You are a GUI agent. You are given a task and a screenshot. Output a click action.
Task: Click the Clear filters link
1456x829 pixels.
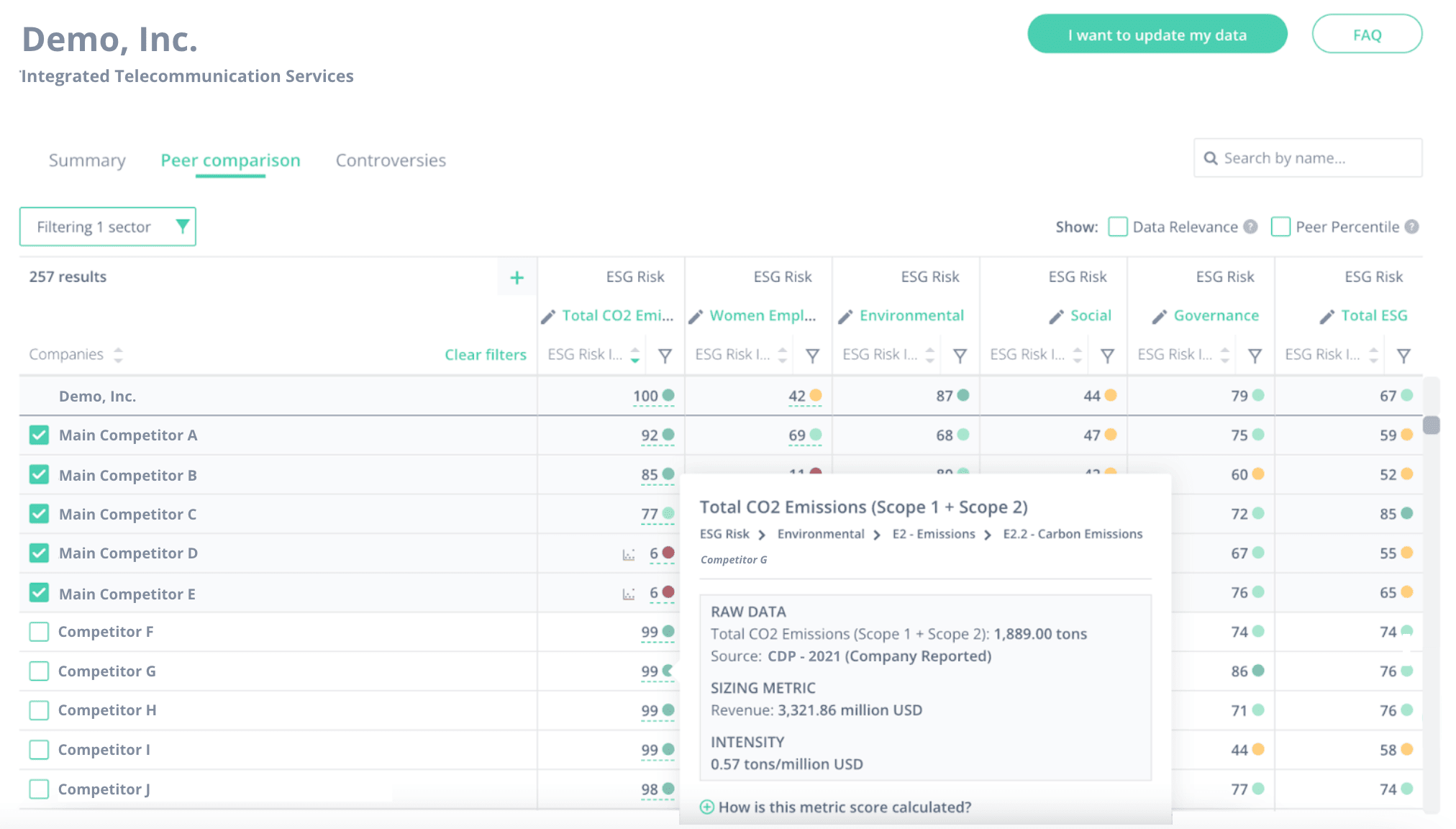coord(486,355)
